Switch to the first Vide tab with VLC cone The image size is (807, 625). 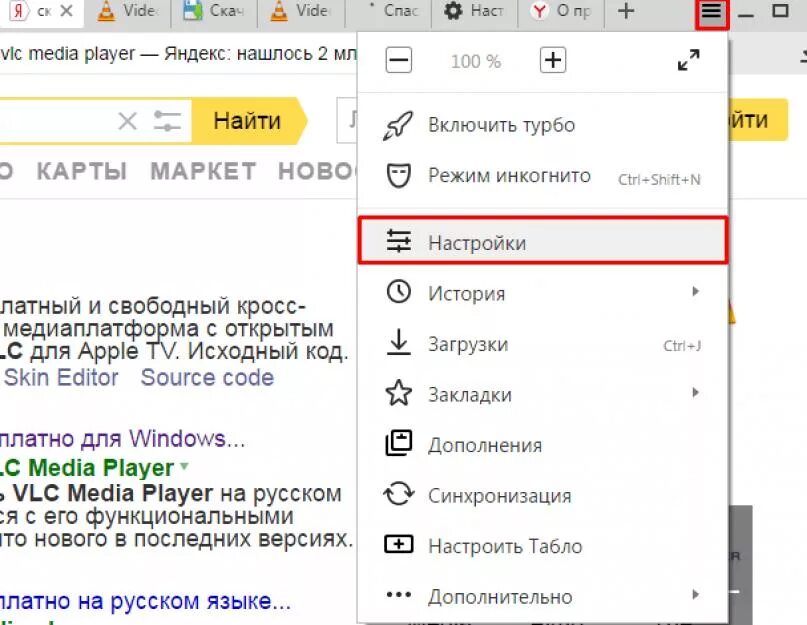point(128,11)
